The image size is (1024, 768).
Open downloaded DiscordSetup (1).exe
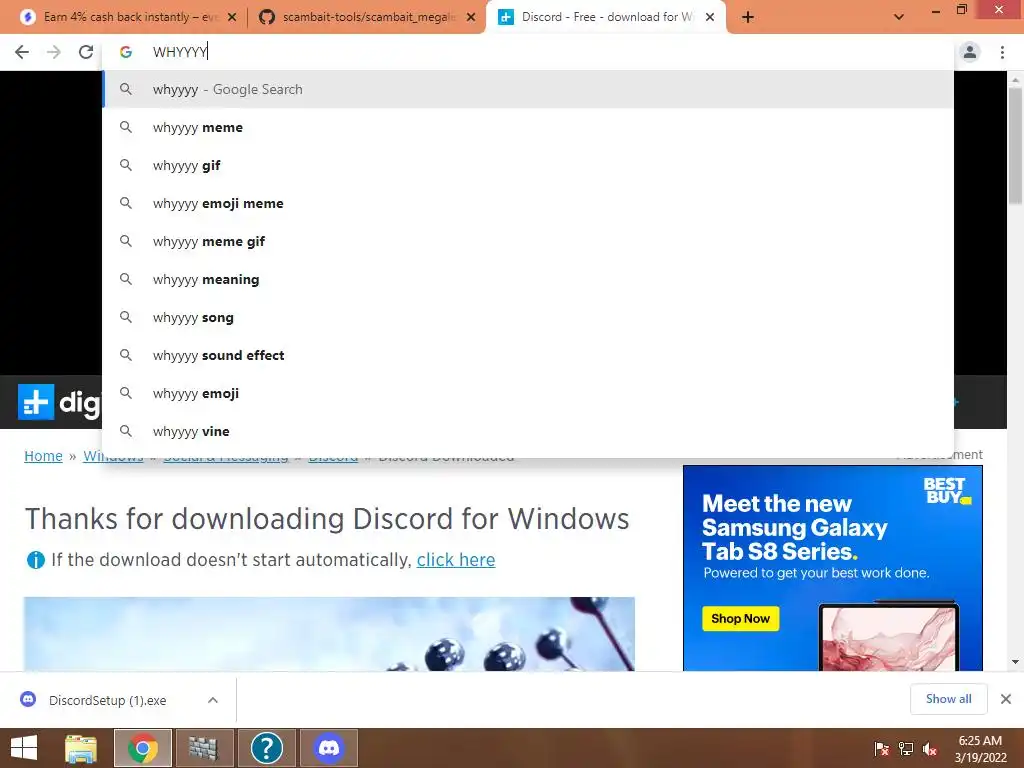pos(108,700)
